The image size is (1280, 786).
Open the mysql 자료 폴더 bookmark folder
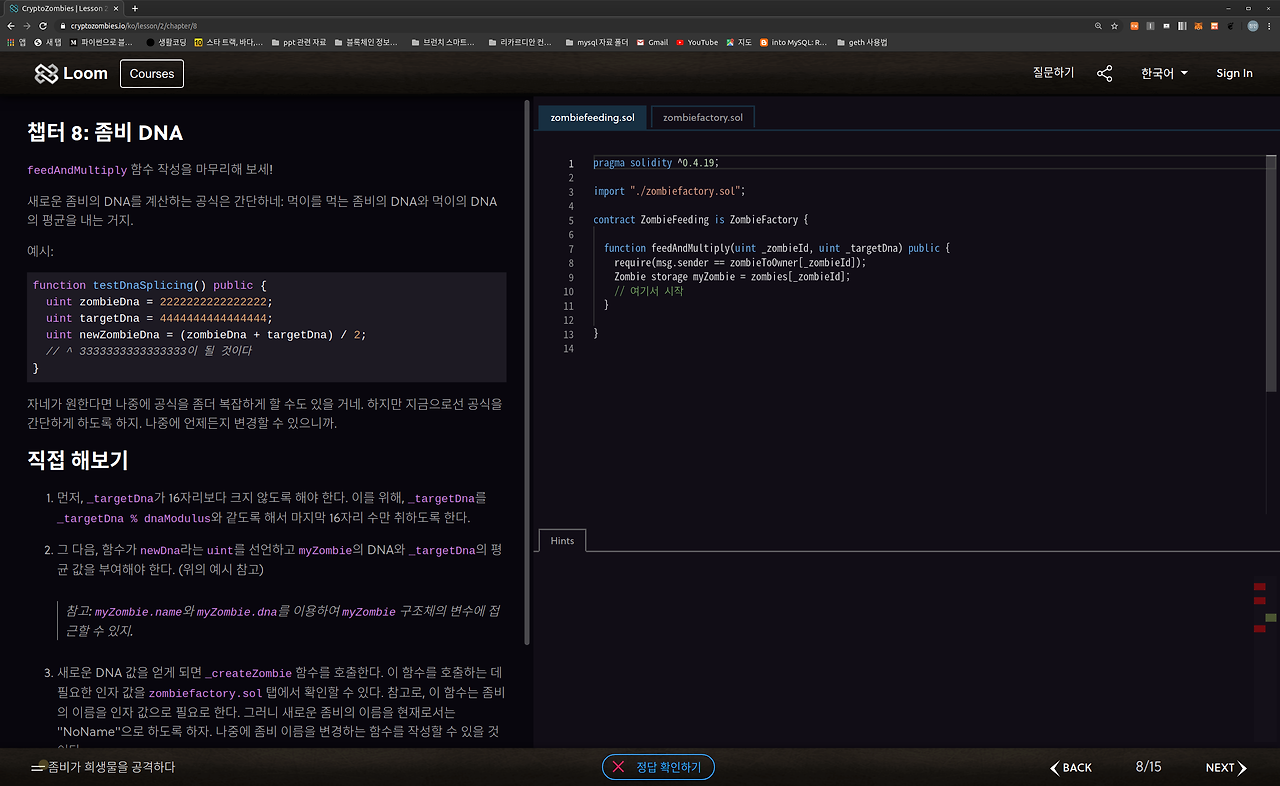click(x=596, y=42)
